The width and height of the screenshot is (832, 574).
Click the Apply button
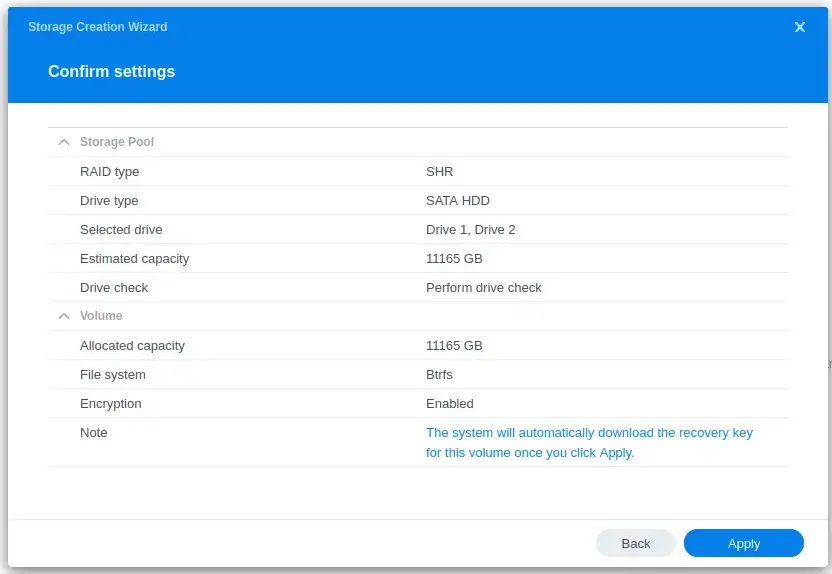(x=743, y=543)
